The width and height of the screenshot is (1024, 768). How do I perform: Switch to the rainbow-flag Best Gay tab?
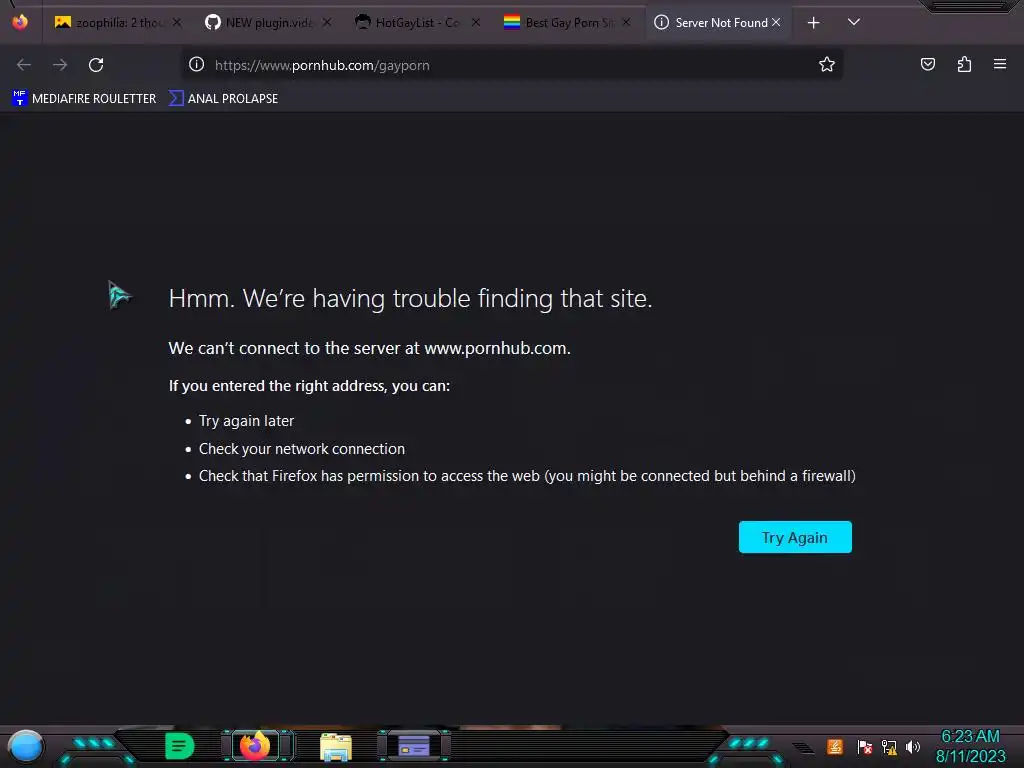(567, 22)
